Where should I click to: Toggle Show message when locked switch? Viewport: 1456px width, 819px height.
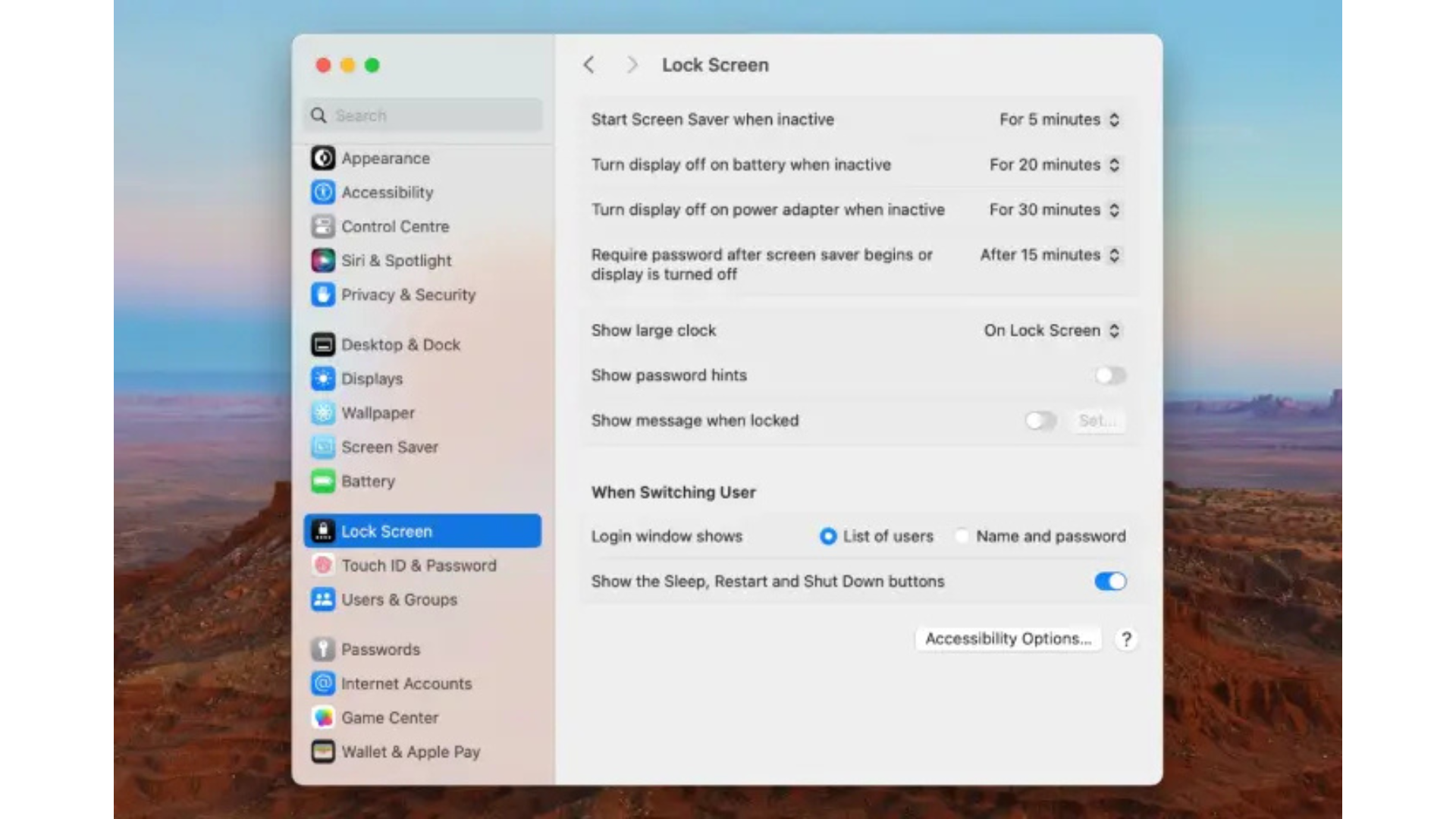click(1040, 421)
